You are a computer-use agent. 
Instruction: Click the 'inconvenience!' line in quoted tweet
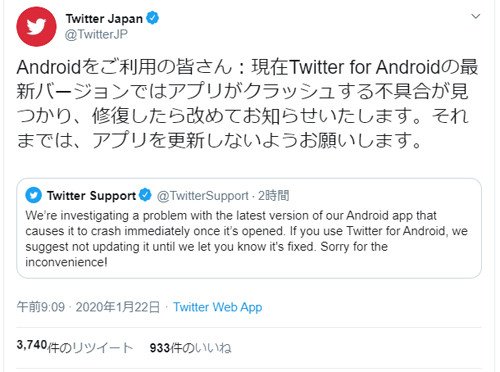(66, 262)
